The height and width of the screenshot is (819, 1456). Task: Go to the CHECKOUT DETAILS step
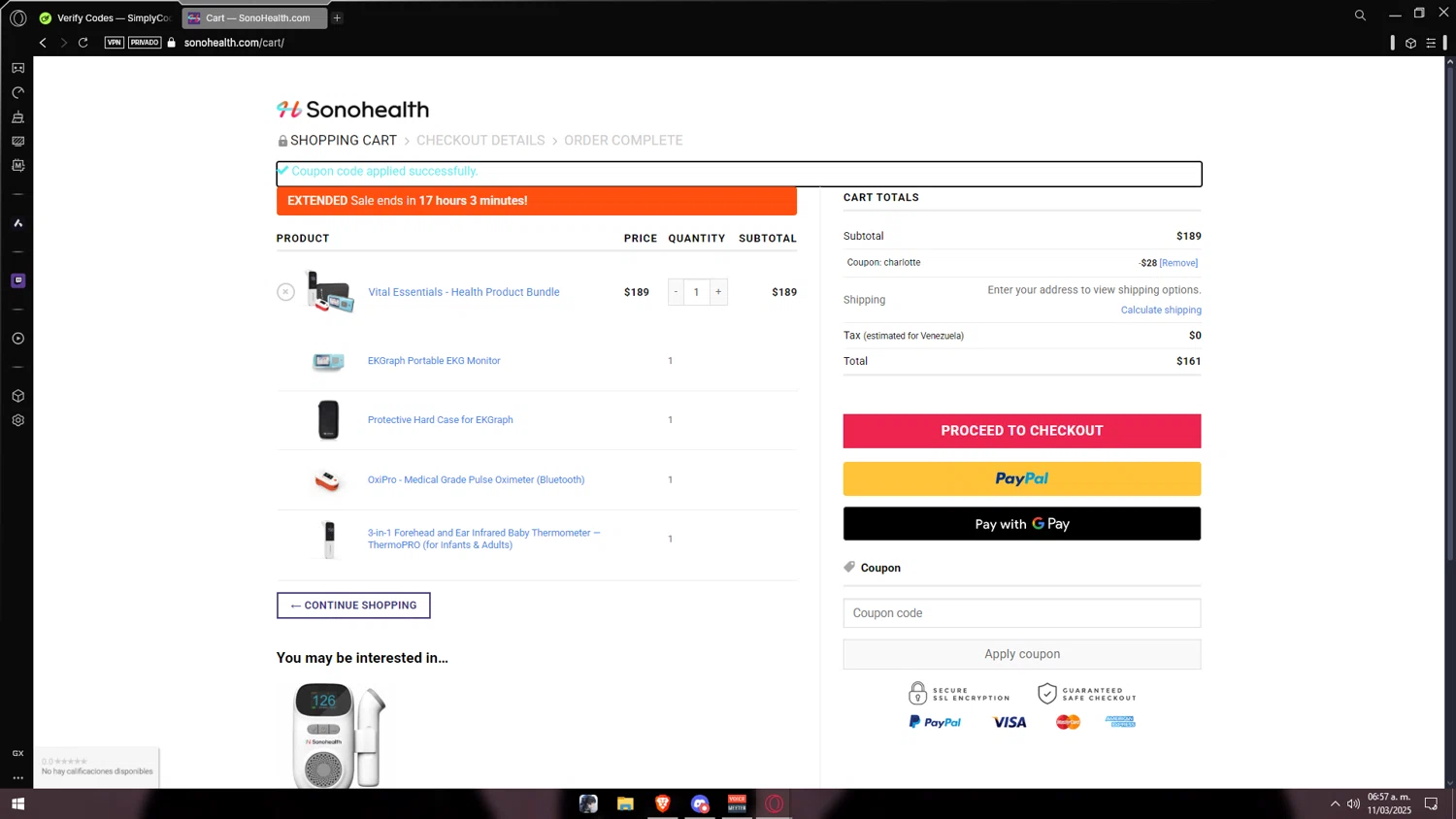pos(480,141)
